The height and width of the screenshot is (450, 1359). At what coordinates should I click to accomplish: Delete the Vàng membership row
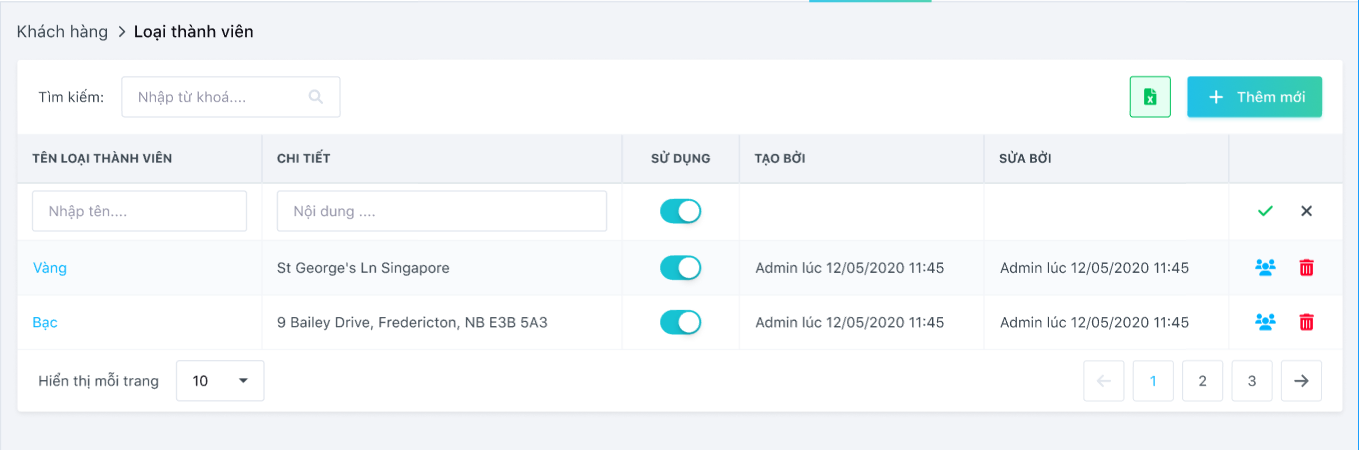(x=1306, y=268)
